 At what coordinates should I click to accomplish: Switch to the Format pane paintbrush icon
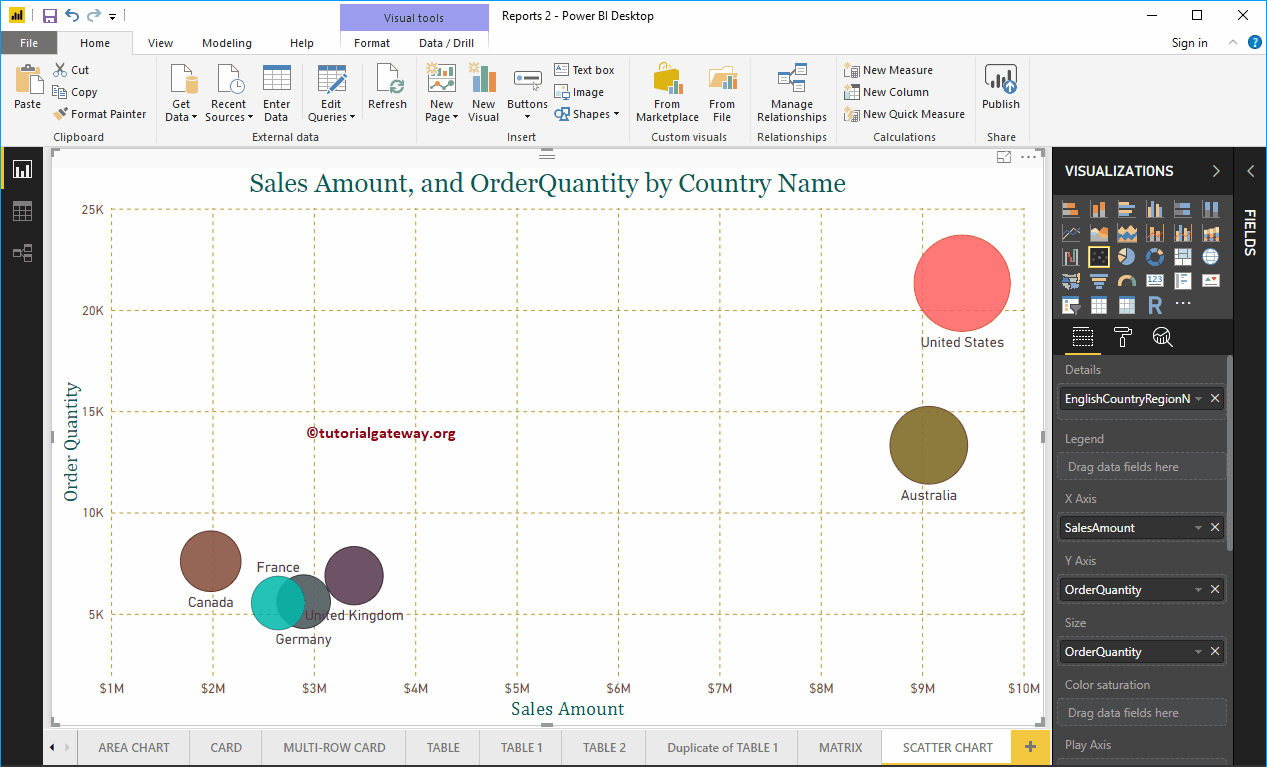pos(1122,337)
